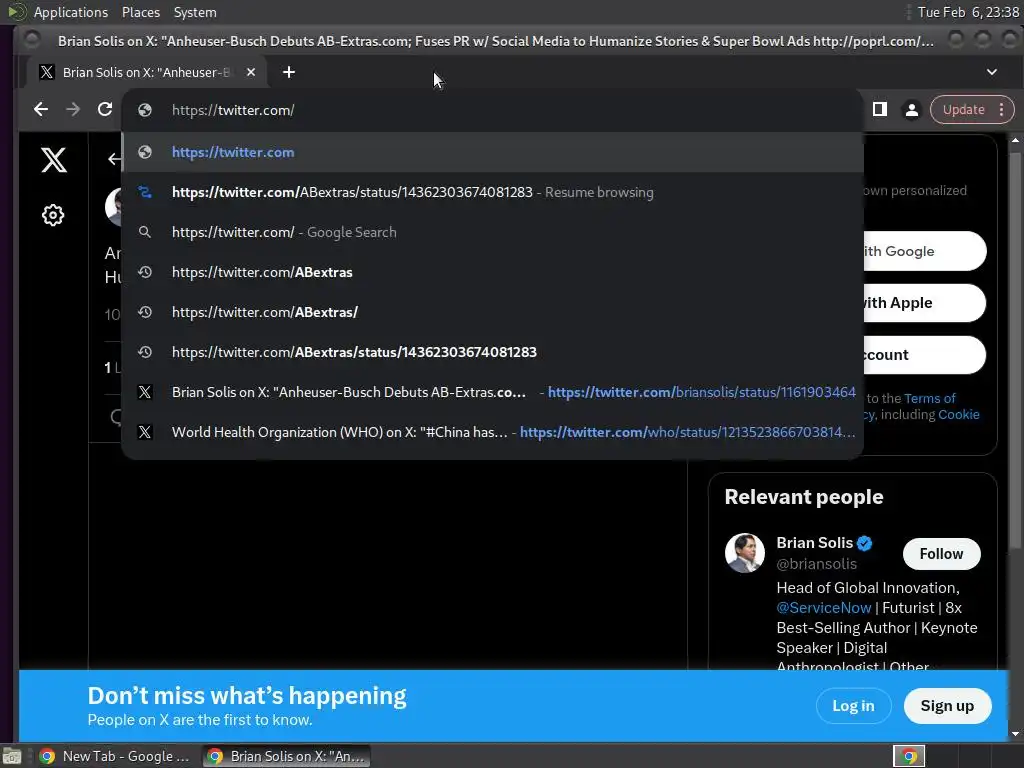Click the page vertical scrollbar

[1016, 349]
